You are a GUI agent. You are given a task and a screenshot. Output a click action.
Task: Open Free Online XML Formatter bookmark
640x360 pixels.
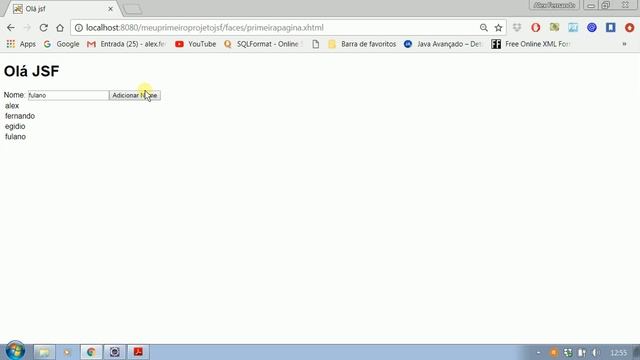point(531,44)
